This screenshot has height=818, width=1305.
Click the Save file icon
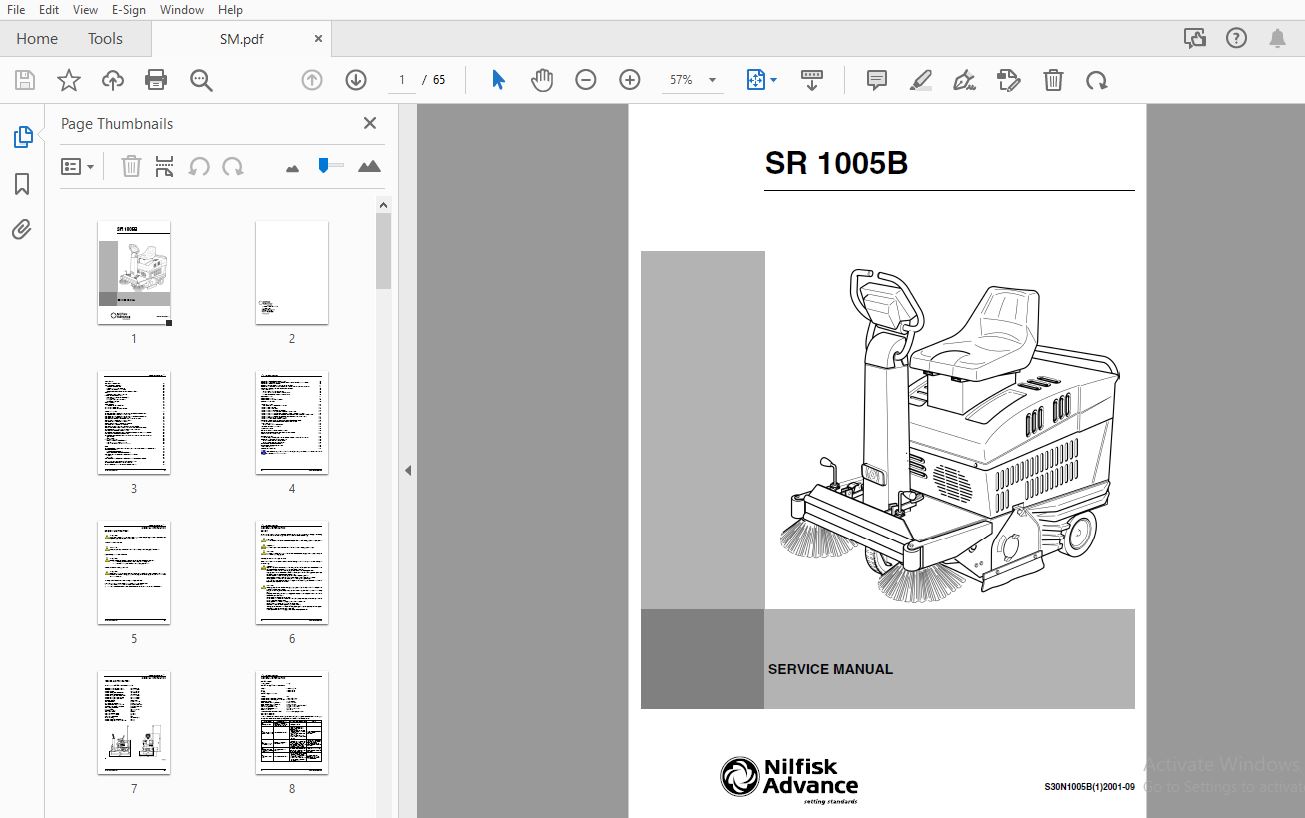click(25, 81)
